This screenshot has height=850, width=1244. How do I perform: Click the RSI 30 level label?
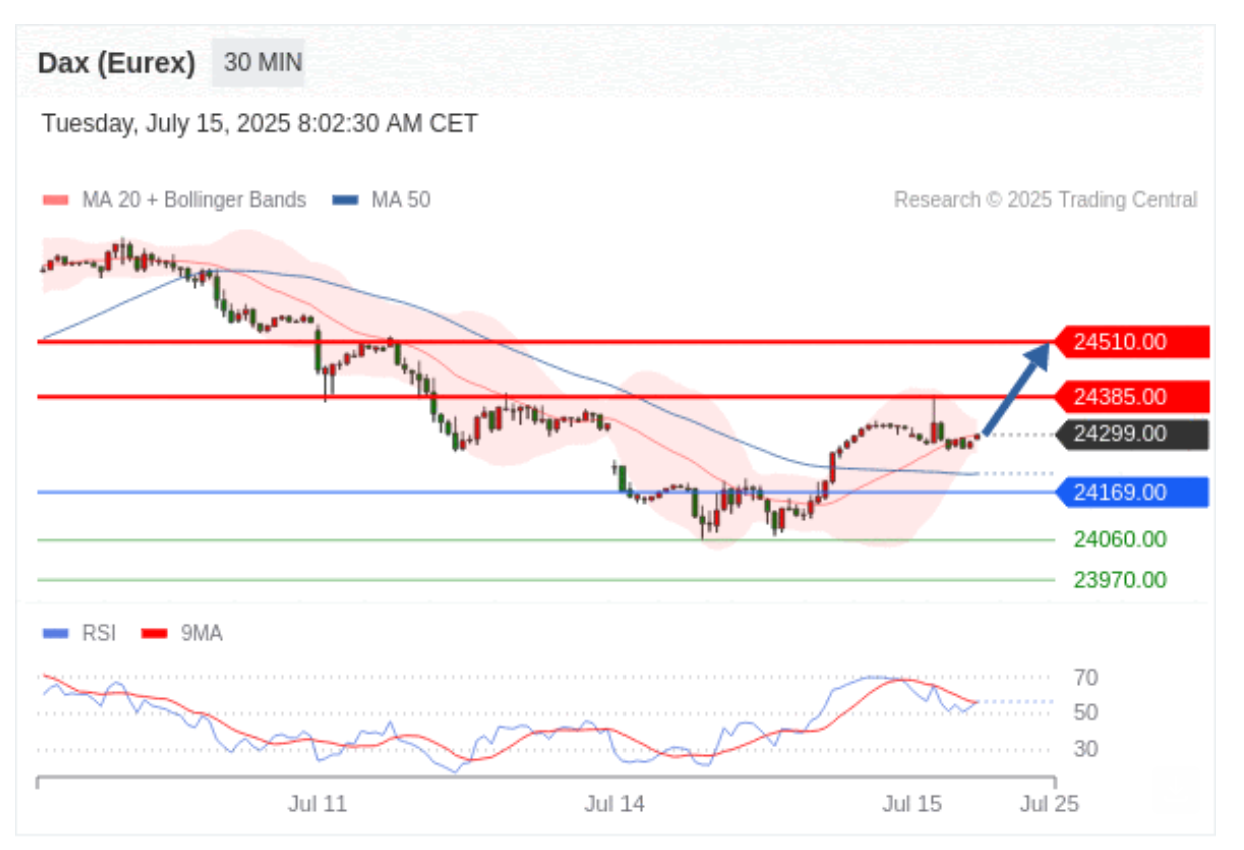[x=1086, y=749]
